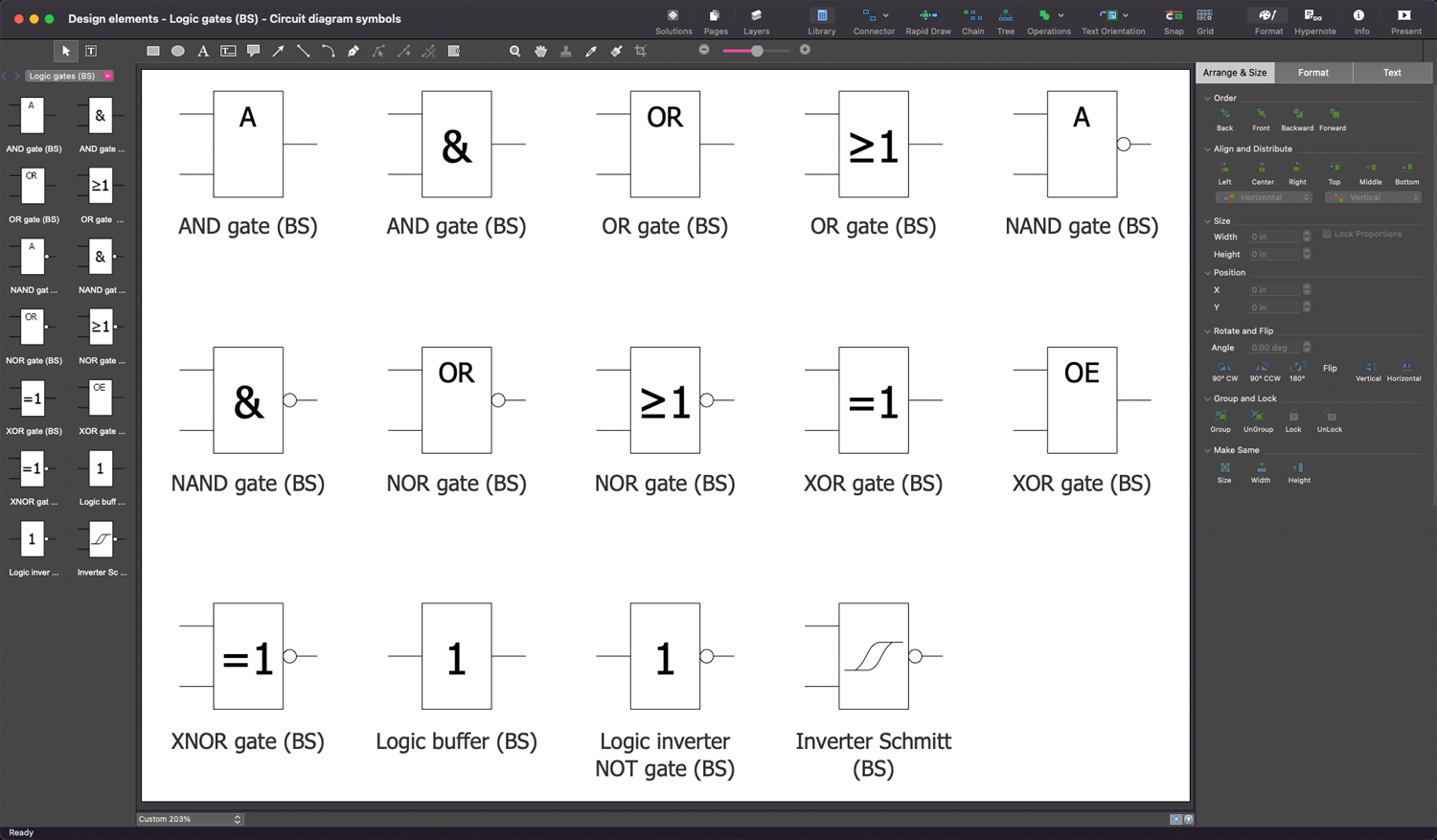Toggle Snap on the toolbar
Image resolution: width=1437 pixels, height=840 pixels.
1173,21
